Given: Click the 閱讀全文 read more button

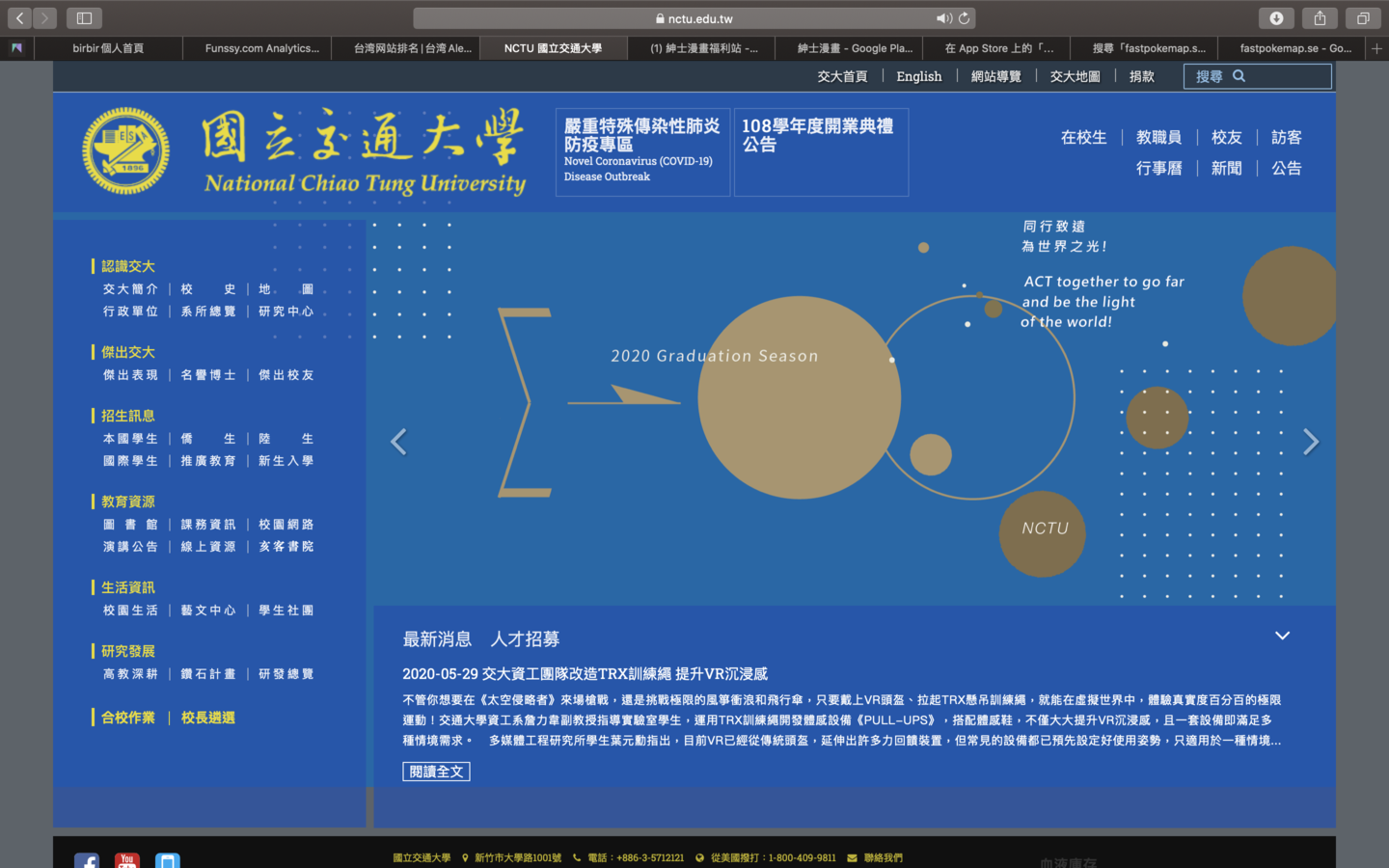Looking at the screenshot, I should tap(436, 772).
